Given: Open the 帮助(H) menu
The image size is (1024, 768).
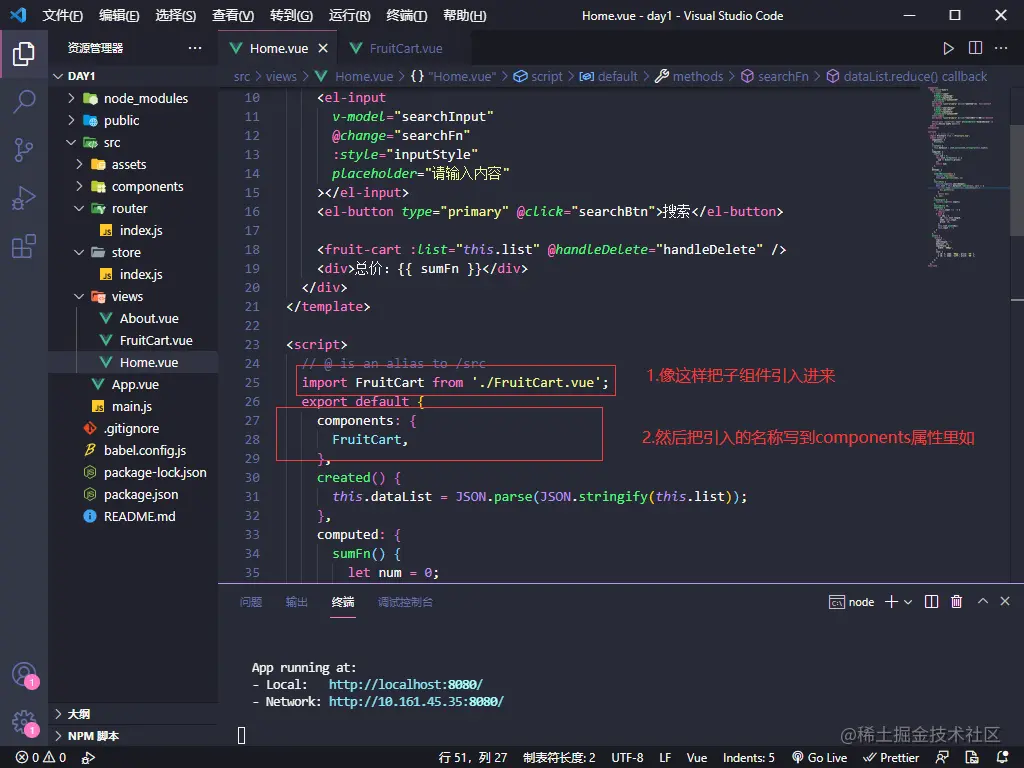Looking at the screenshot, I should click(464, 16).
